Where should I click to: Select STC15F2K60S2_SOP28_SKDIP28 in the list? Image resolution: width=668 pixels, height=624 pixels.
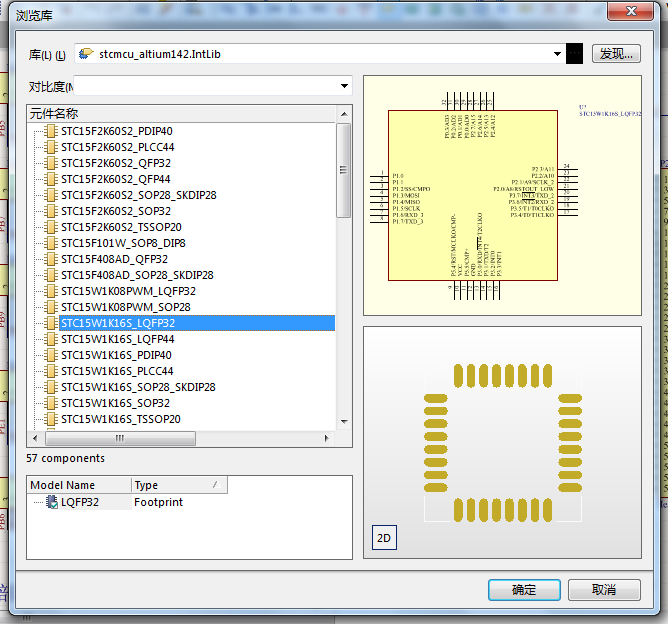pyautogui.click(x=139, y=195)
